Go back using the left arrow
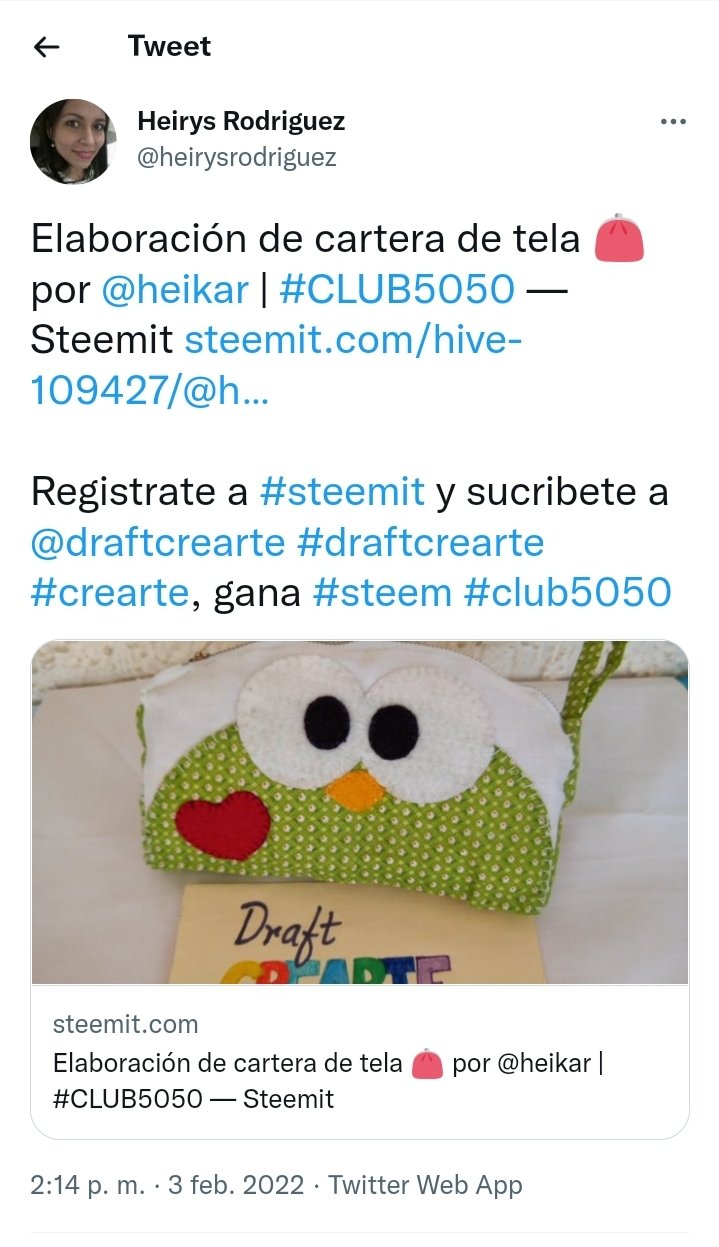The width and height of the screenshot is (719, 1247). (46, 47)
